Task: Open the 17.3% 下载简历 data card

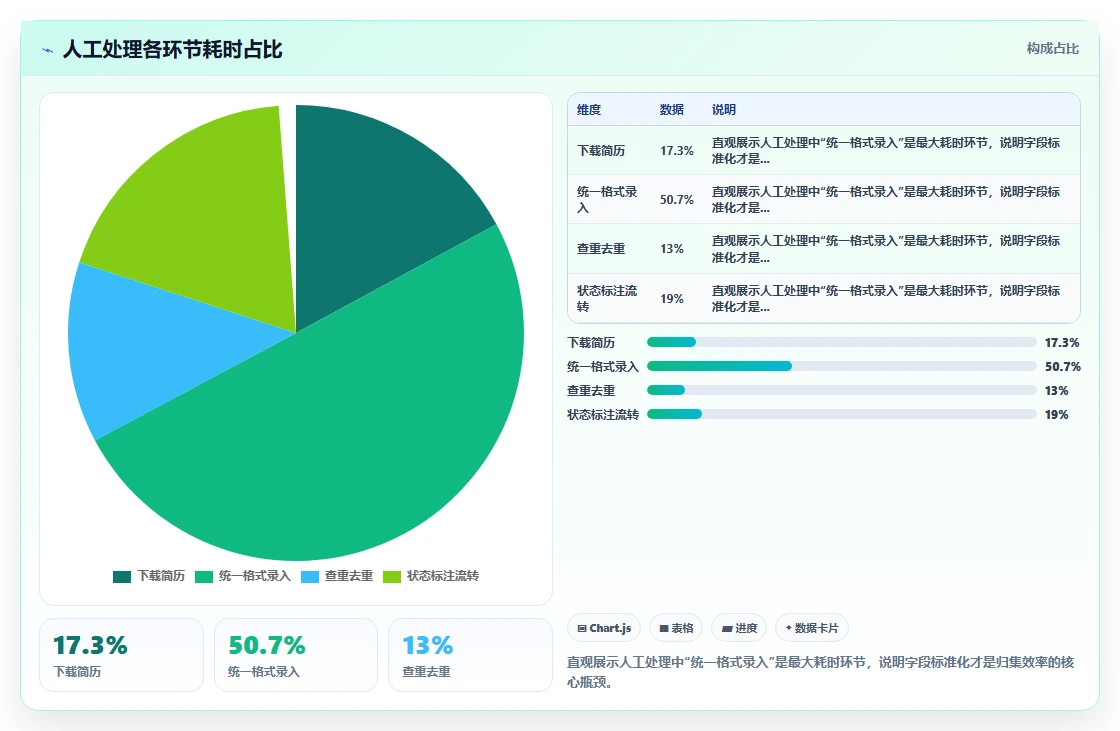Action: (x=121, y=655)
